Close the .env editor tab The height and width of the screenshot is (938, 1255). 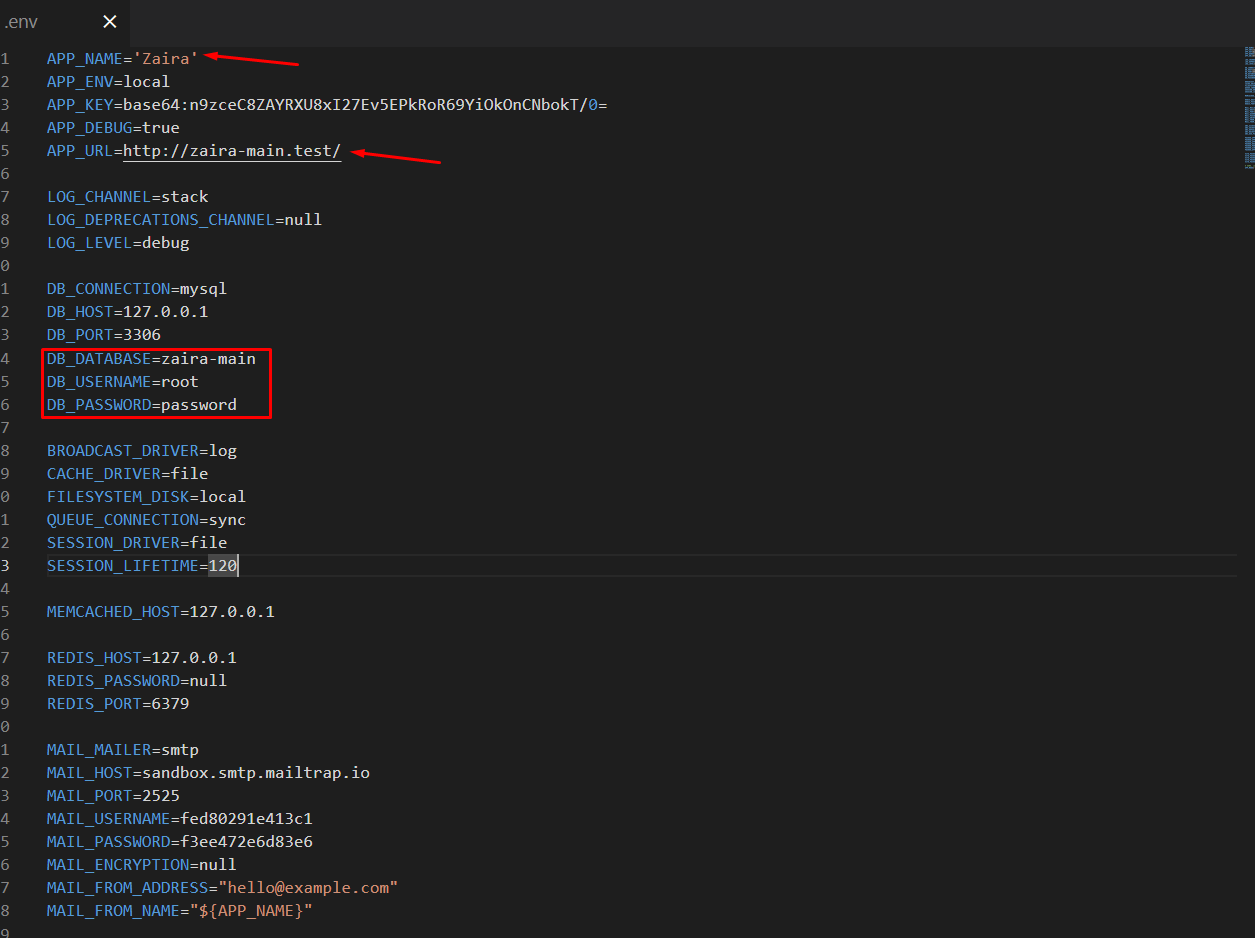pos(110,22)
